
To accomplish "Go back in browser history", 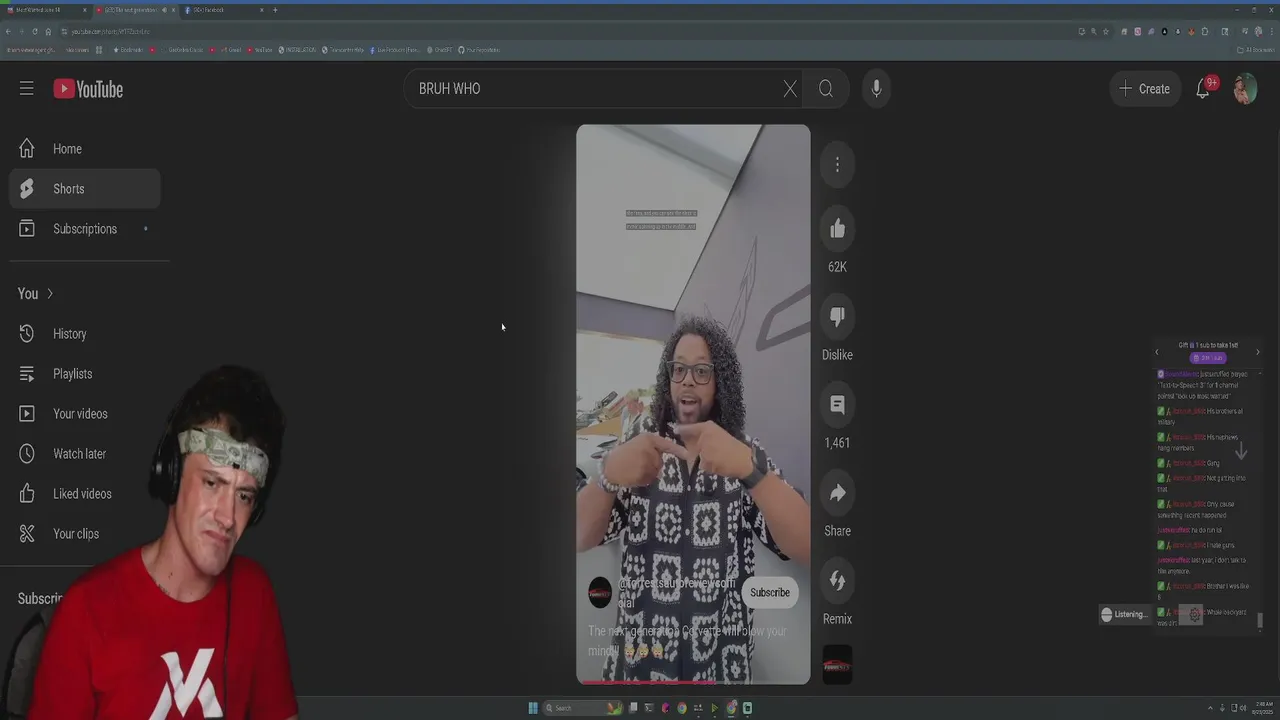I will point(8,31).
